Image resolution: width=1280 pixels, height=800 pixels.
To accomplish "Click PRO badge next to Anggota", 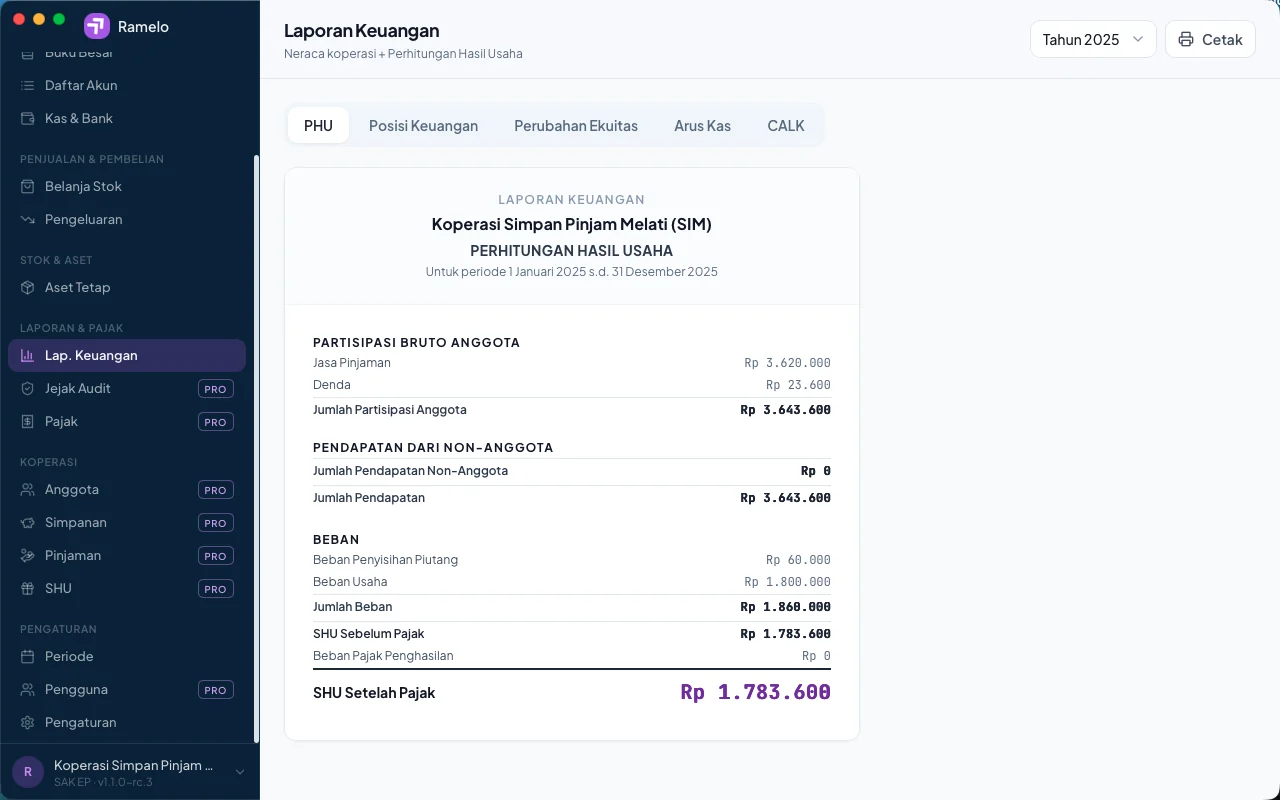I will [x=215, y=490].
